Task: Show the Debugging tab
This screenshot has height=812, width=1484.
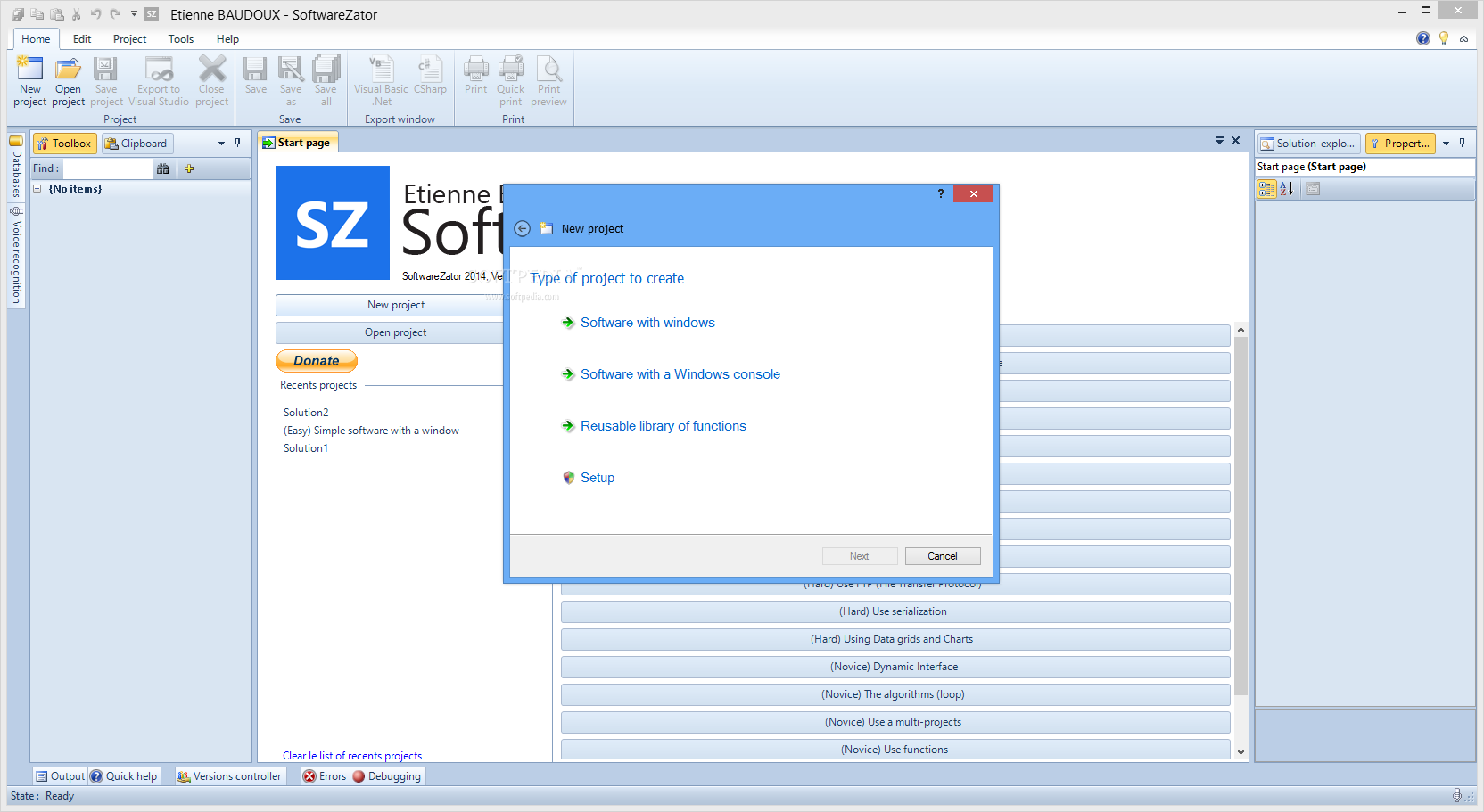Action: 387,776
